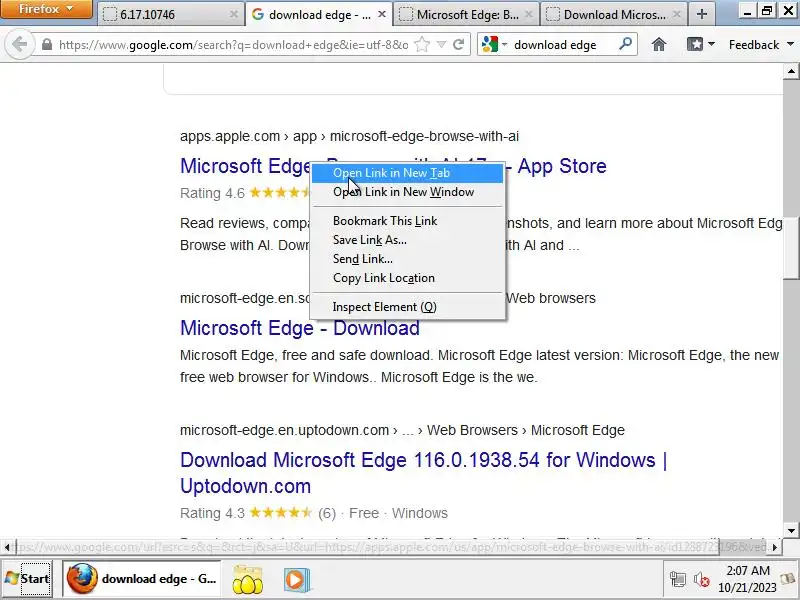Choose Send Link...
The image size is (800, 600).
point(408,259)
